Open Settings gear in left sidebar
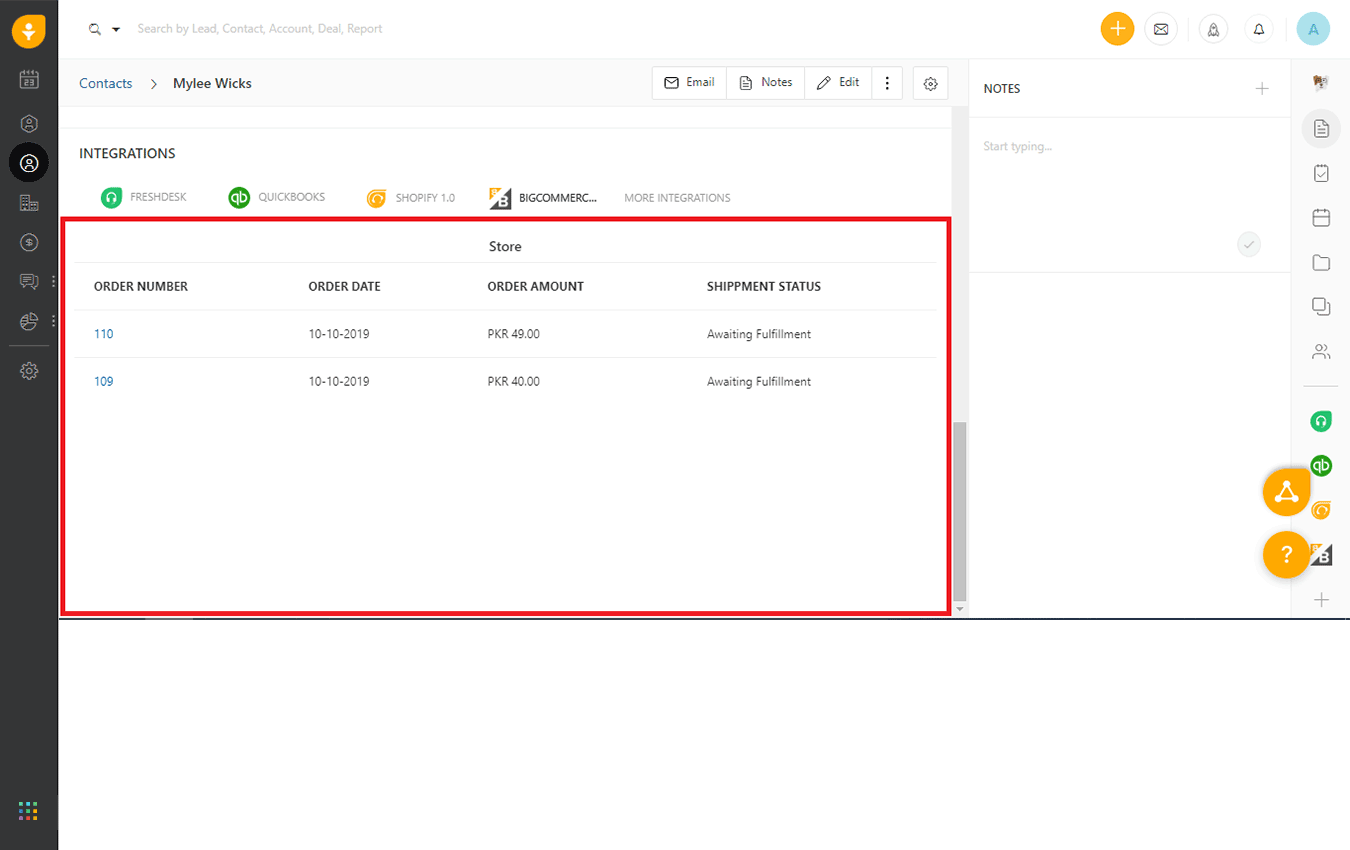Screen dimensions: 1350x850 (x=28, y=371)
